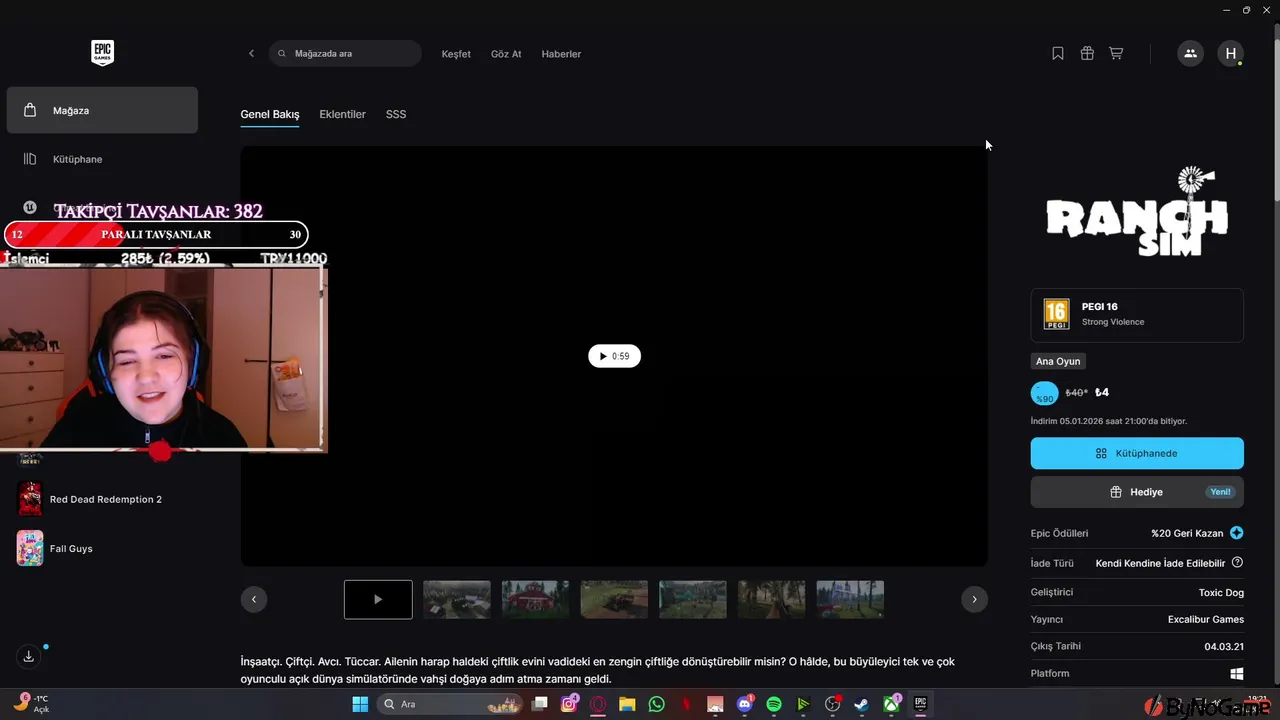The image size is (1280, 720).
Task: Select the red barn screenshot thumbnail
Action: coord(535,599)
